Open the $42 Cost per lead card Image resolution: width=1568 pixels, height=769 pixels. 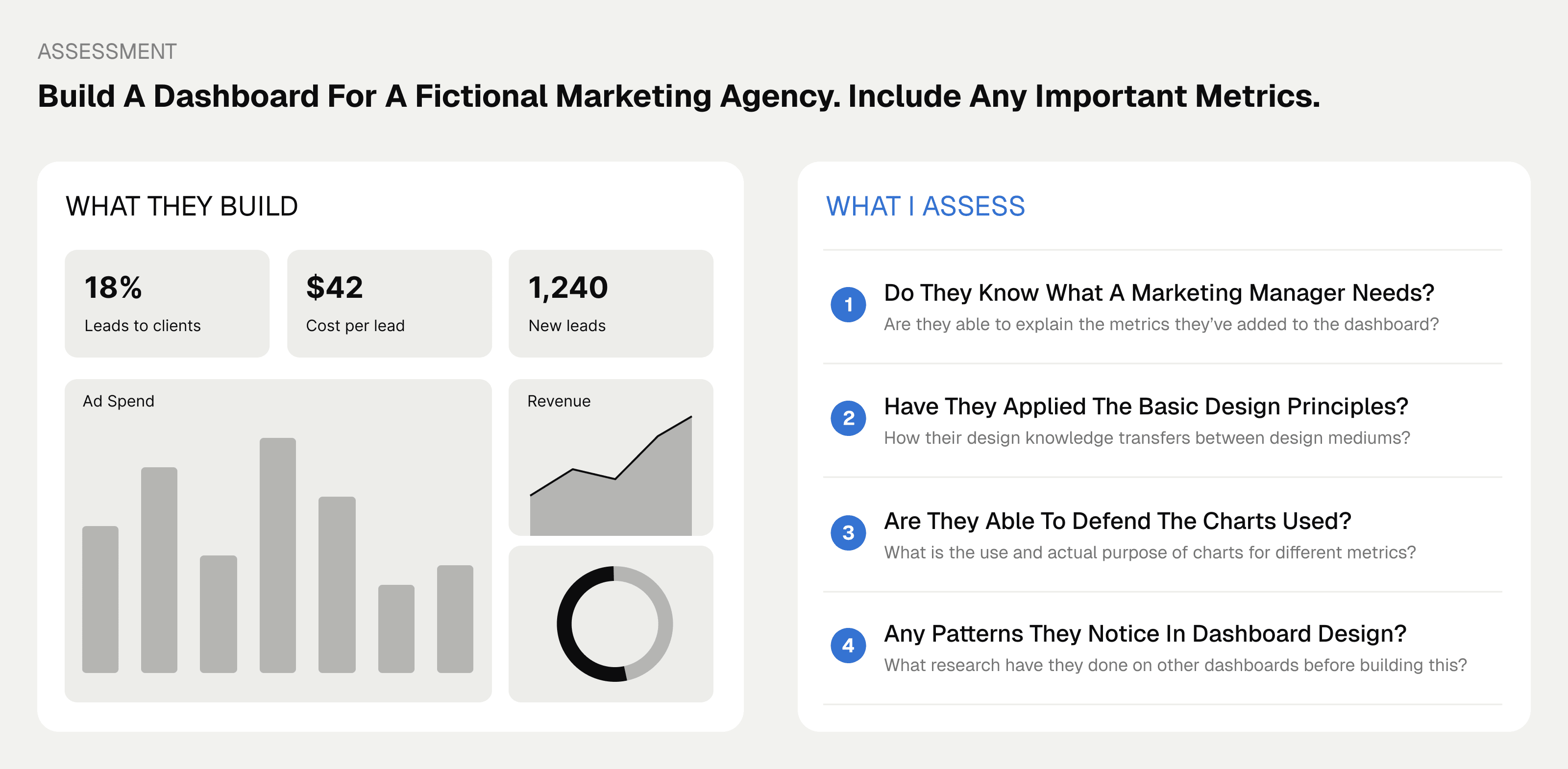(x=389, y=303)
